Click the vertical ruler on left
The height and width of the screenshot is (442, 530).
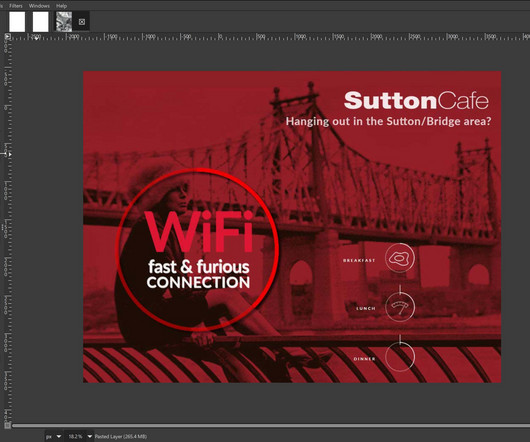pos(7,231)
